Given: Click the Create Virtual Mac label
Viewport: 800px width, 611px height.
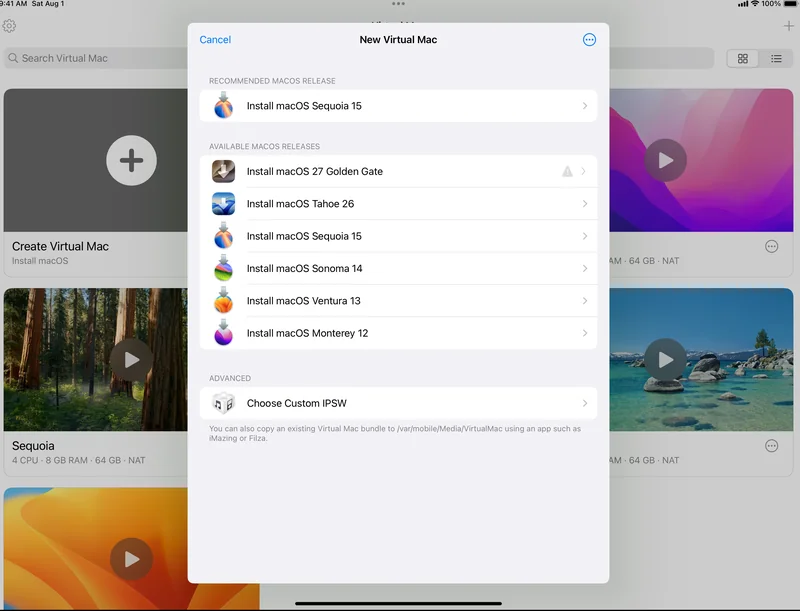Looking at the screenshot, I should click(x=60, y=246).
